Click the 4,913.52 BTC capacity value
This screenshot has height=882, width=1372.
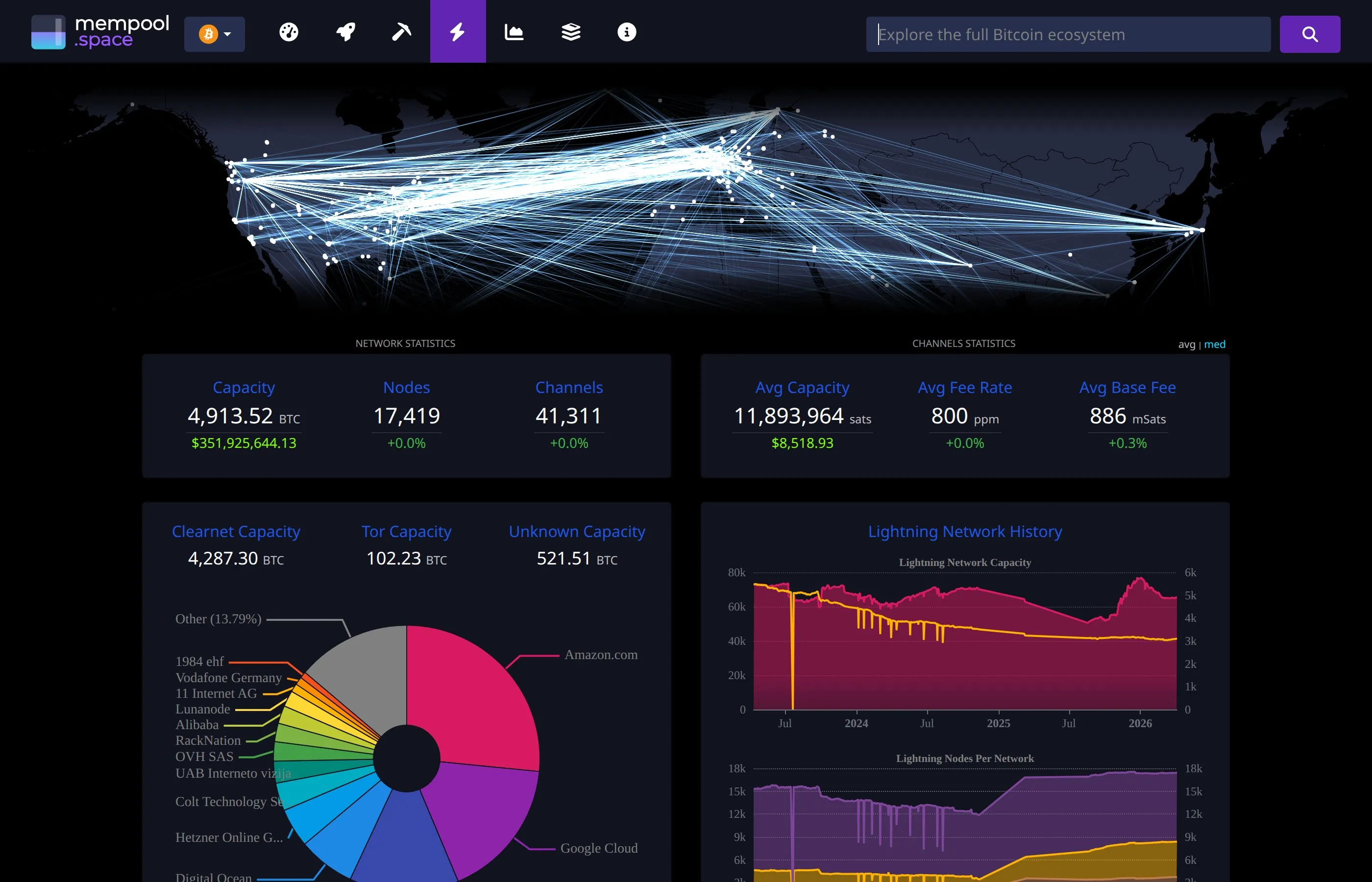[244, 416]
